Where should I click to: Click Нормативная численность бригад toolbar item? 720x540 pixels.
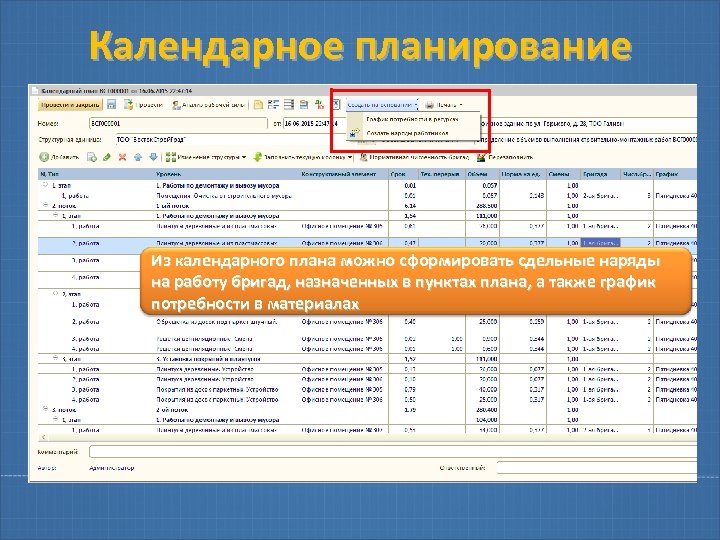click(x=414, y=157)
